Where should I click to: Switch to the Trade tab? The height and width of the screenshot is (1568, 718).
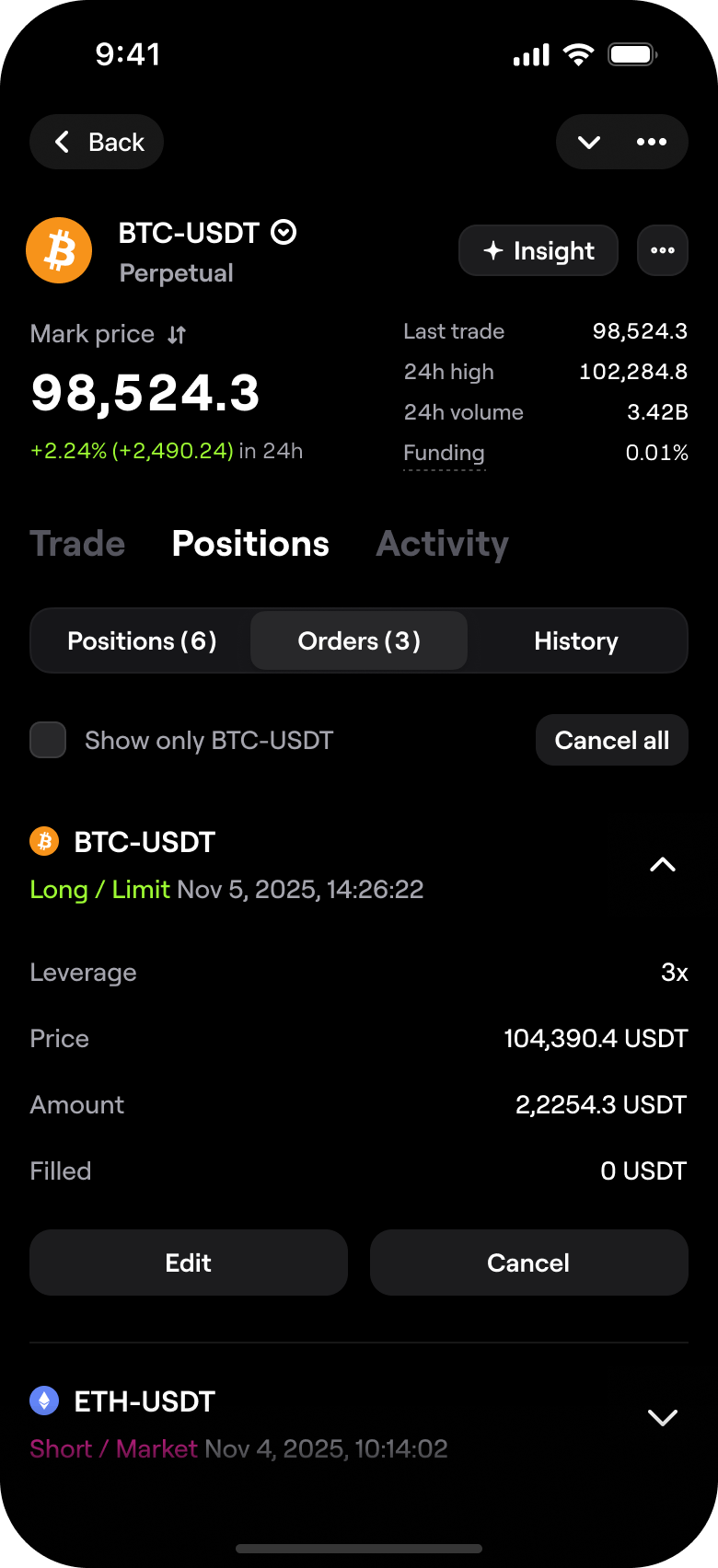click(77, 544)
